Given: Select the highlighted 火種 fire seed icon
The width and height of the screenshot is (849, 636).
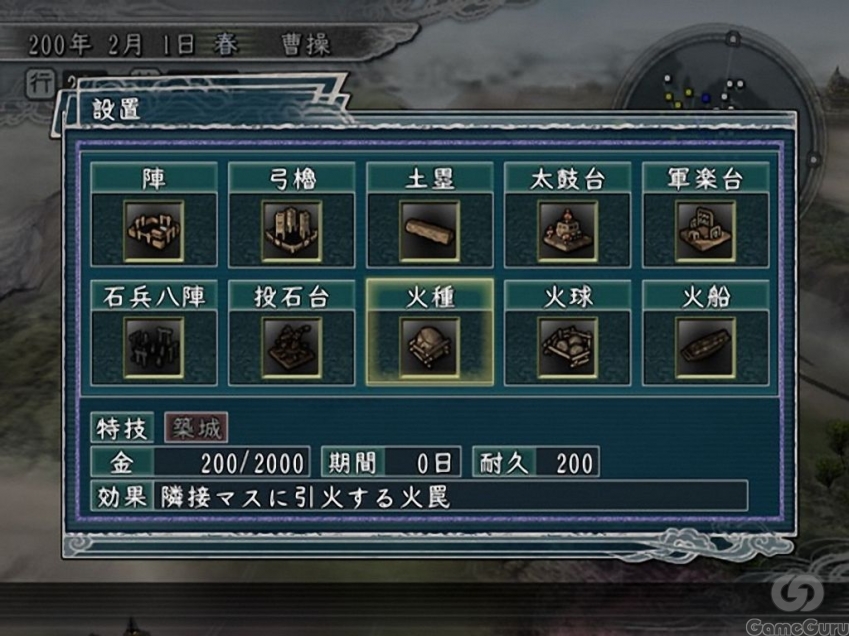Looking at the screenshot, I should pyautogui.click(x=429, y=348).
